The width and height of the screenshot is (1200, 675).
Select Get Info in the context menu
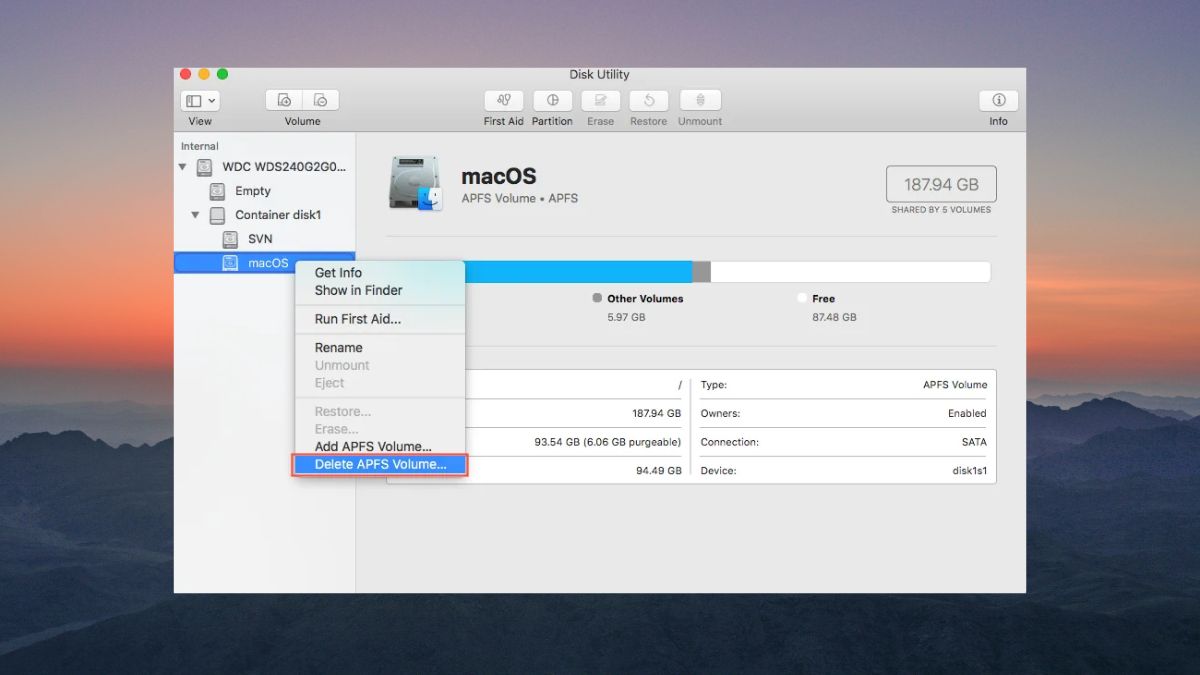click(338, 272)
